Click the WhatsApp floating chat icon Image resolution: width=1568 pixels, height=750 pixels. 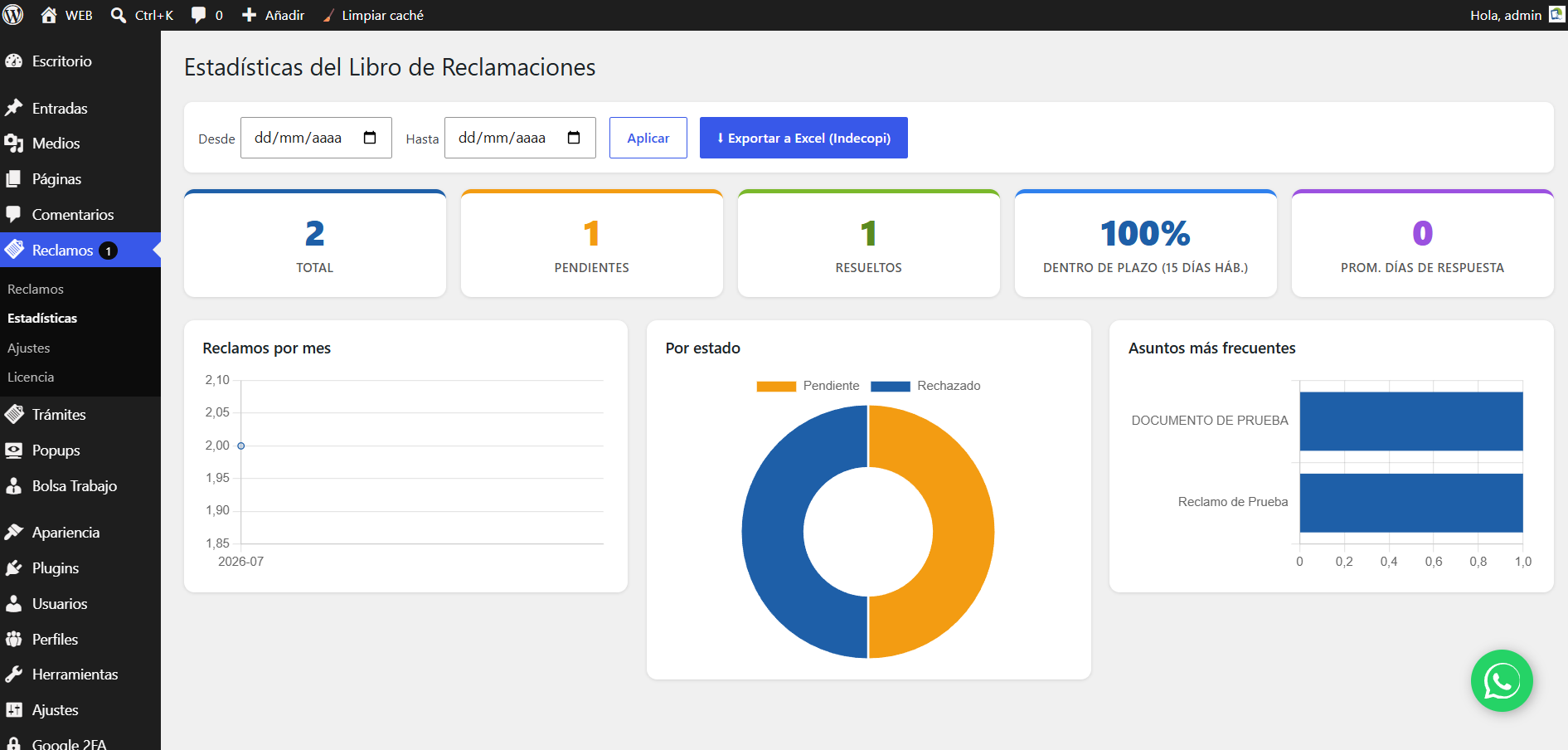click(x=1502, y=681)
